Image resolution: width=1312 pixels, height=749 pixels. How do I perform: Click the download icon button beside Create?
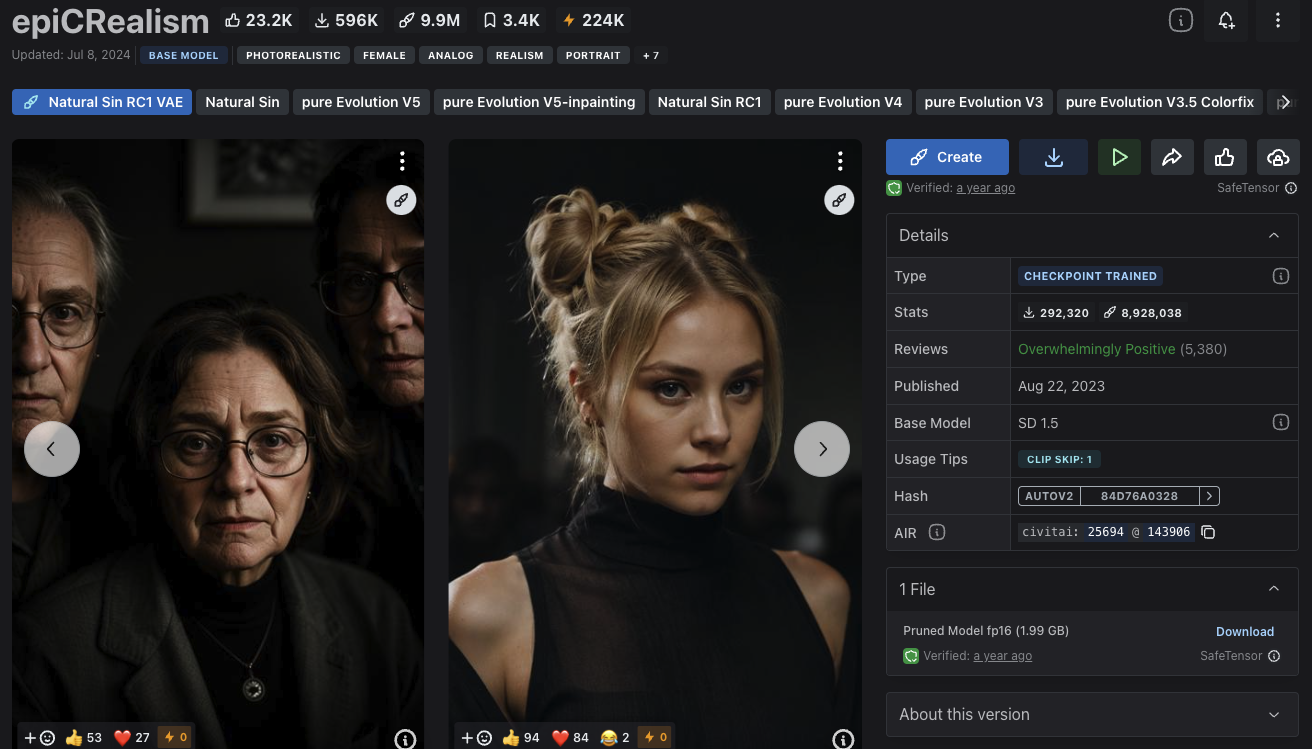[1053, 157]
